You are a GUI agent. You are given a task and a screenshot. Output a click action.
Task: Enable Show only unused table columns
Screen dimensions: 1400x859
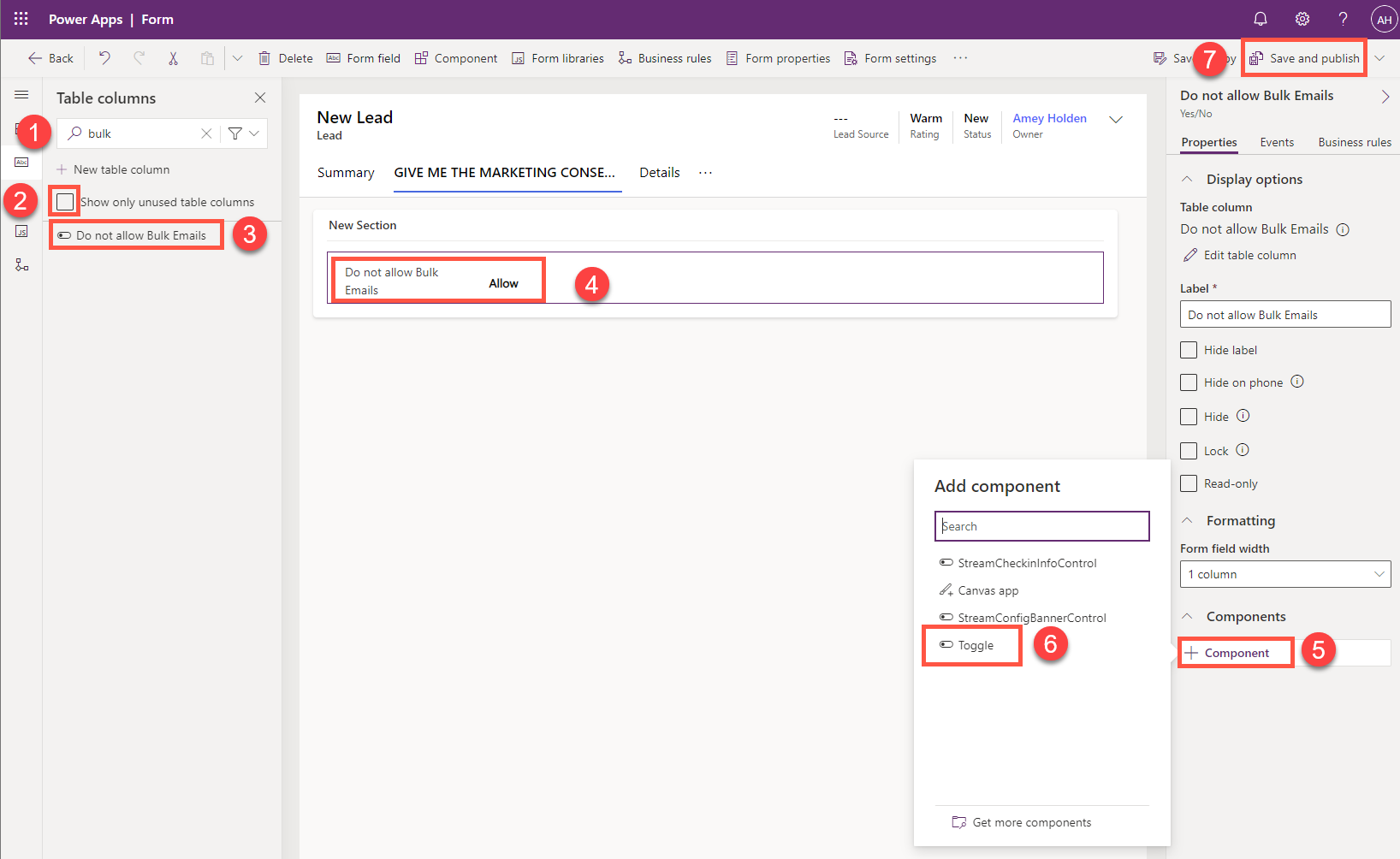[x=64, y=201]
